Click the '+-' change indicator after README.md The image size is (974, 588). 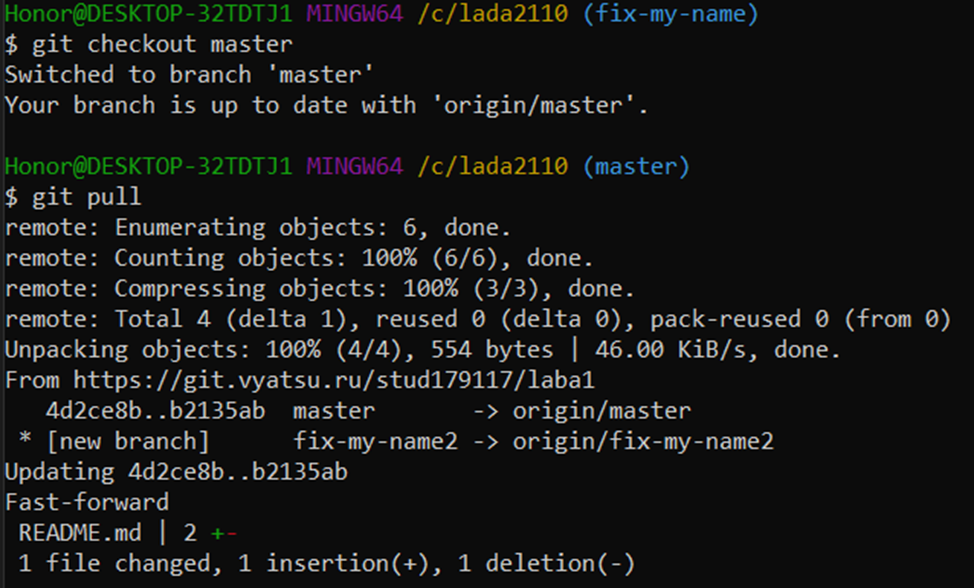tap(223, 533)
